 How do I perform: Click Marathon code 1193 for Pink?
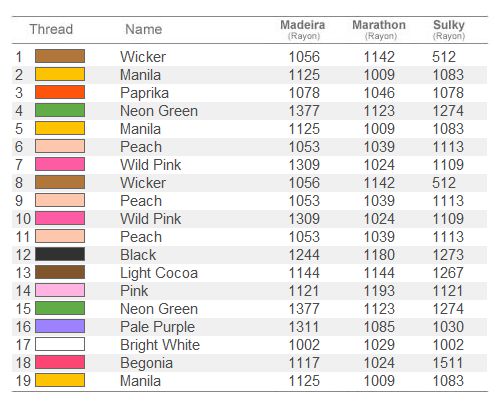coord(379,291)
